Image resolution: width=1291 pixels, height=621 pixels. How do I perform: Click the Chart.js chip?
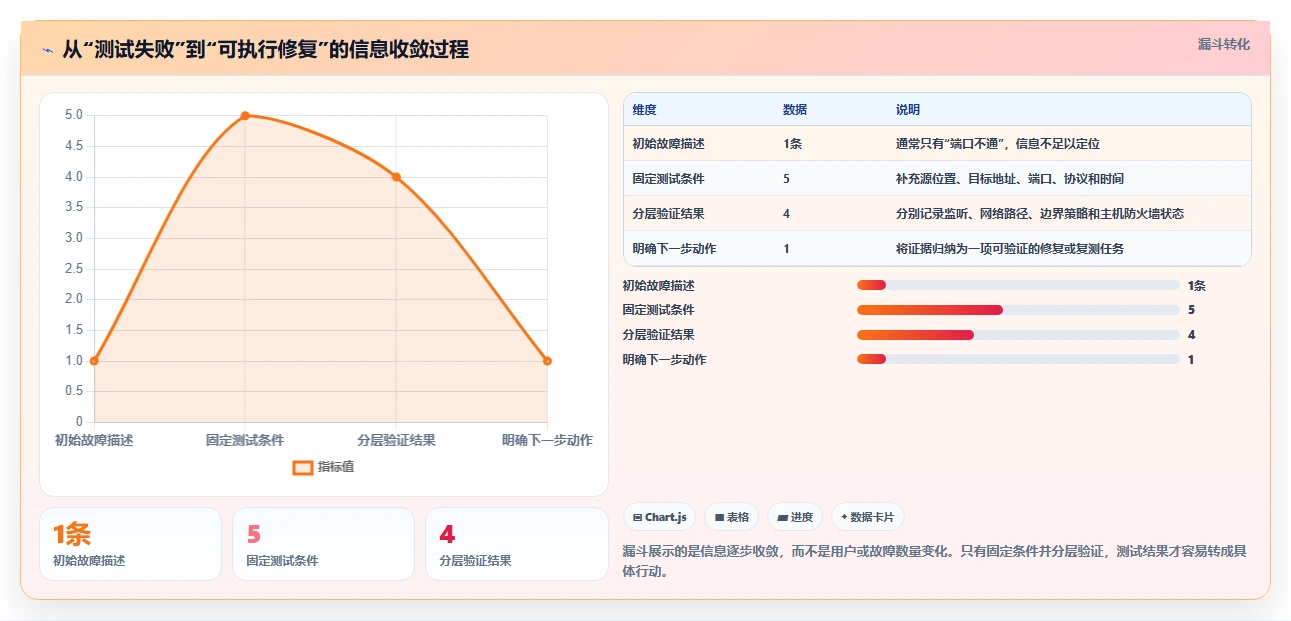pyautogui.click(x=660, y=517)
